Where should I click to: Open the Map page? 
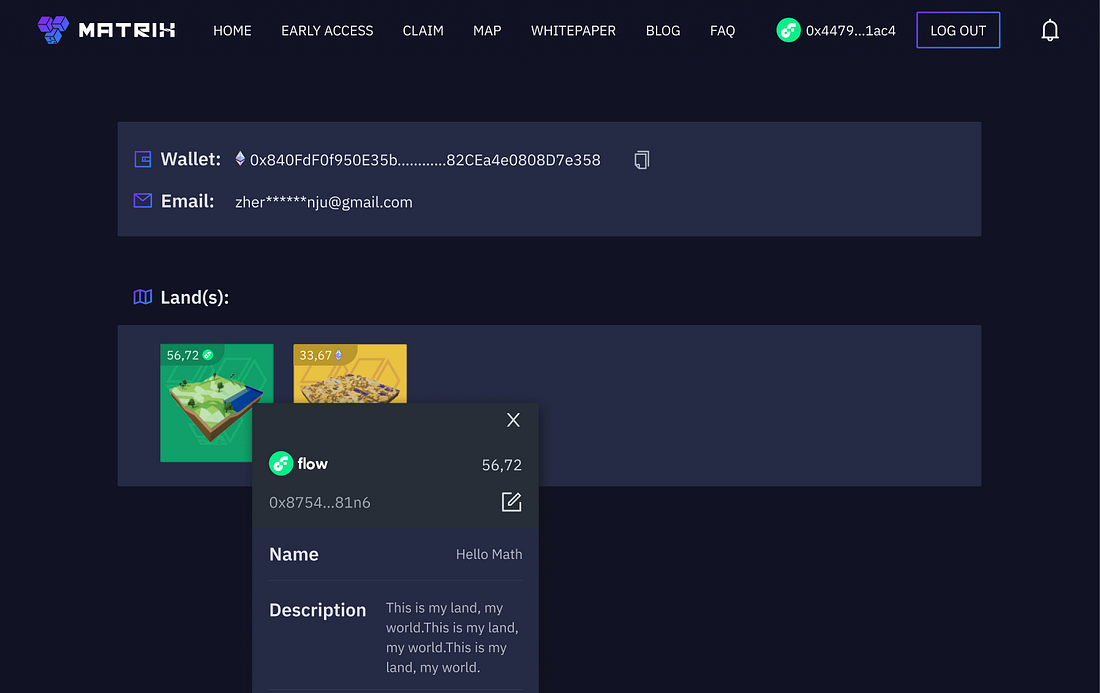[487, 31]
